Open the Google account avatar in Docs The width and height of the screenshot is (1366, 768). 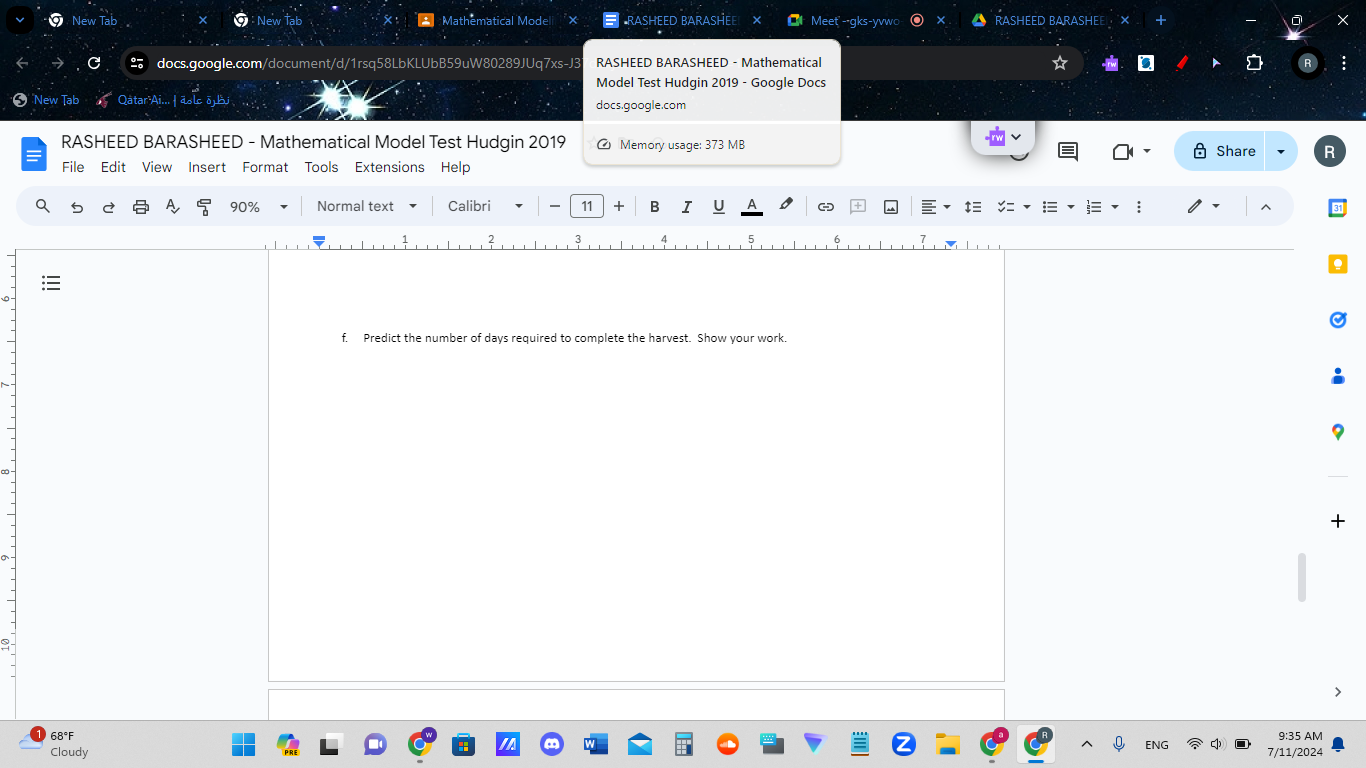[1330, 151]
